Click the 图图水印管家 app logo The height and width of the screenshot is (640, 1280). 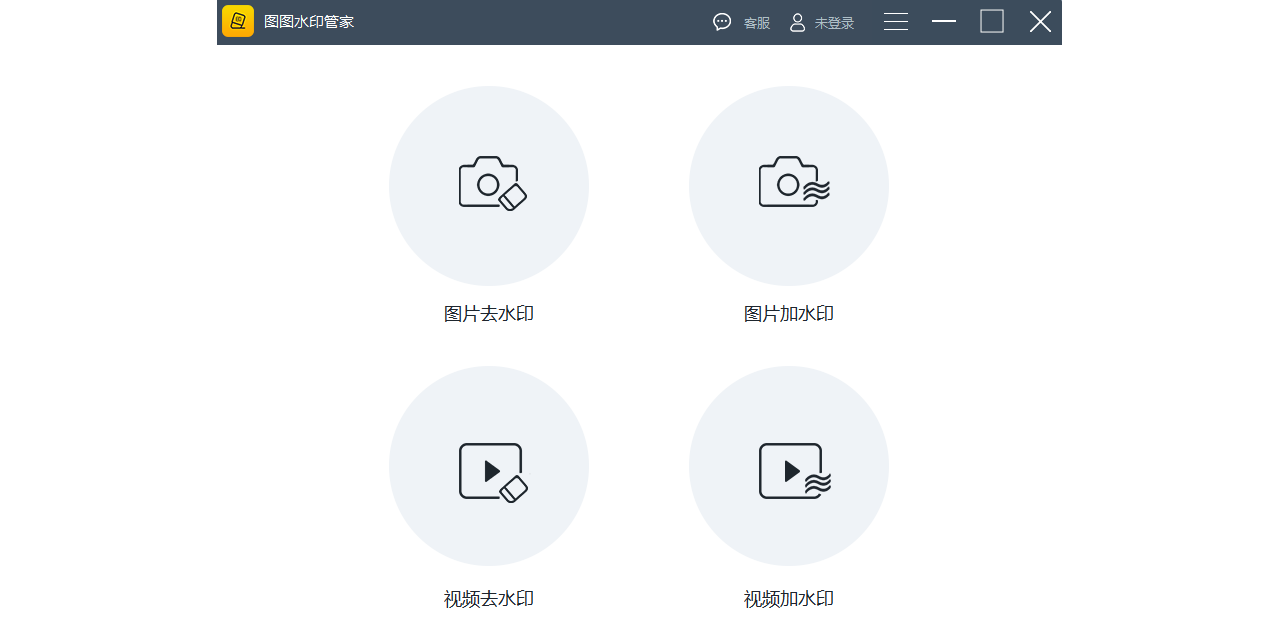[x=238, y=21]
